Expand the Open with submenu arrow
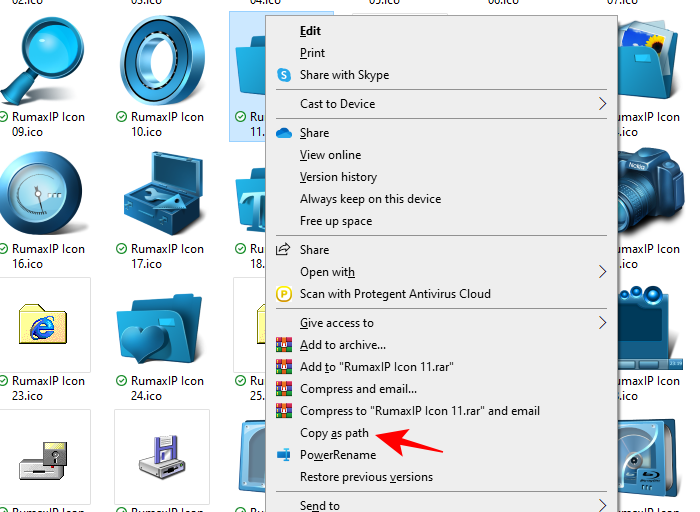 click(602, 272)
